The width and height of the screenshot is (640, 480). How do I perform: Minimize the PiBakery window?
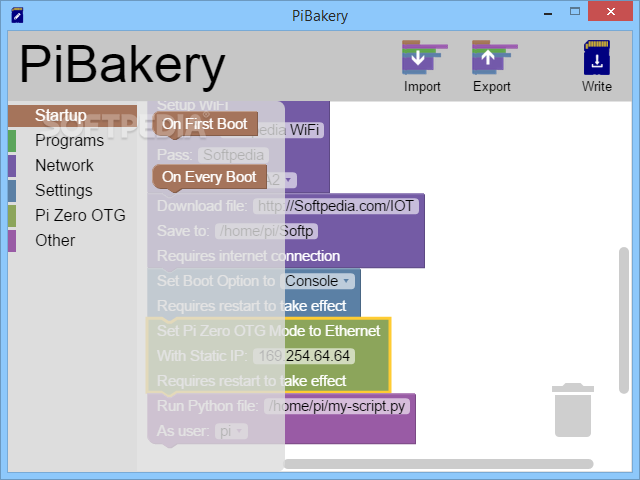tap(548, 13)
